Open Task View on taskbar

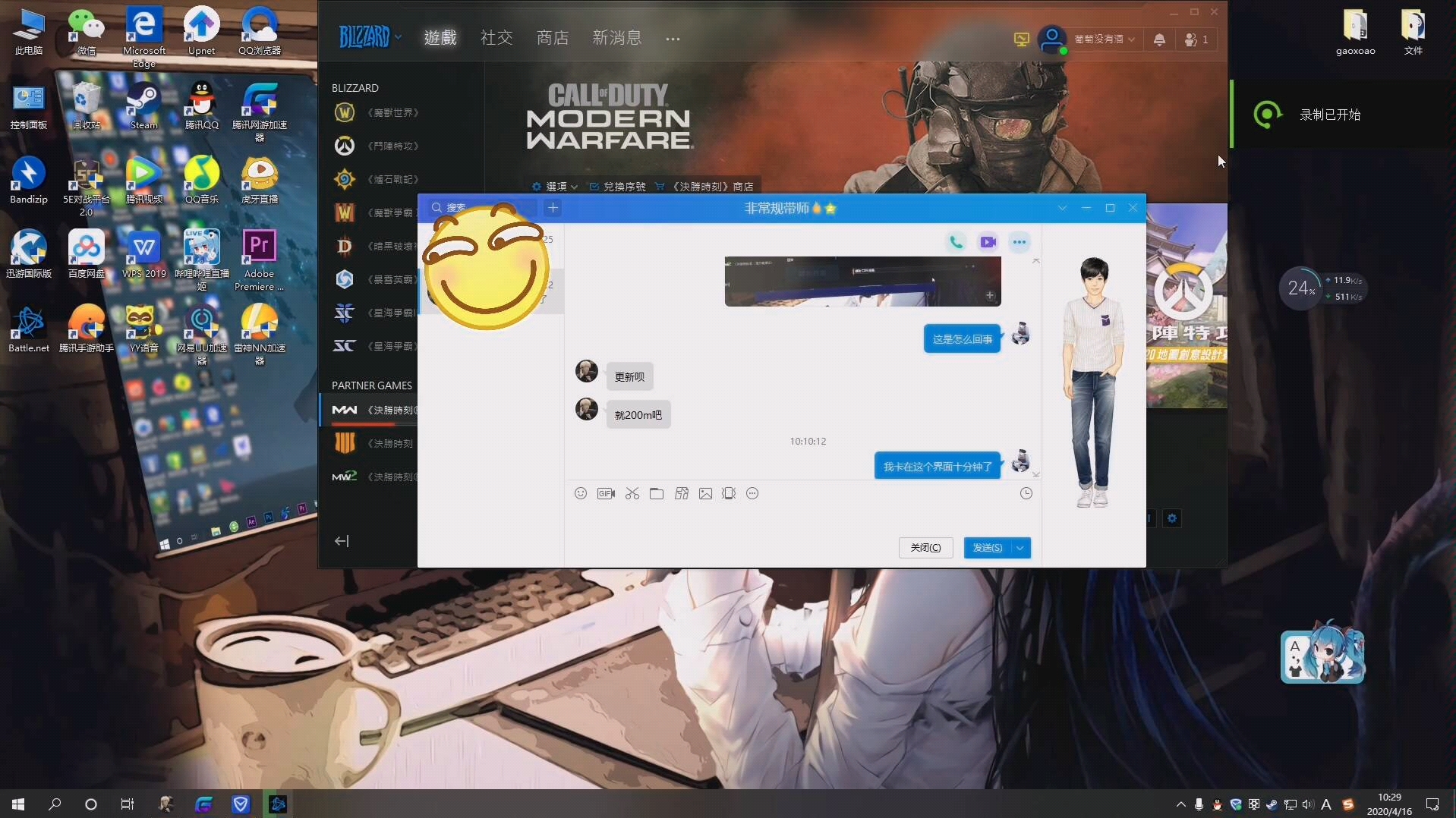point(128,804)
